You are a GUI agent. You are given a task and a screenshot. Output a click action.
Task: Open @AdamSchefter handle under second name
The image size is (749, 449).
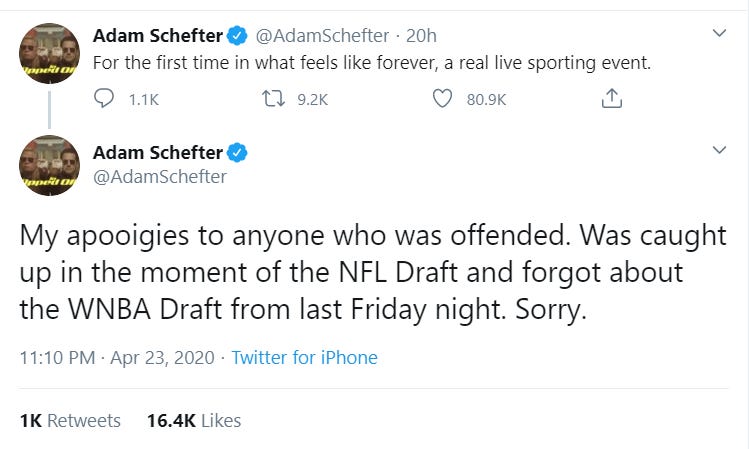click(x=160, y=177)
